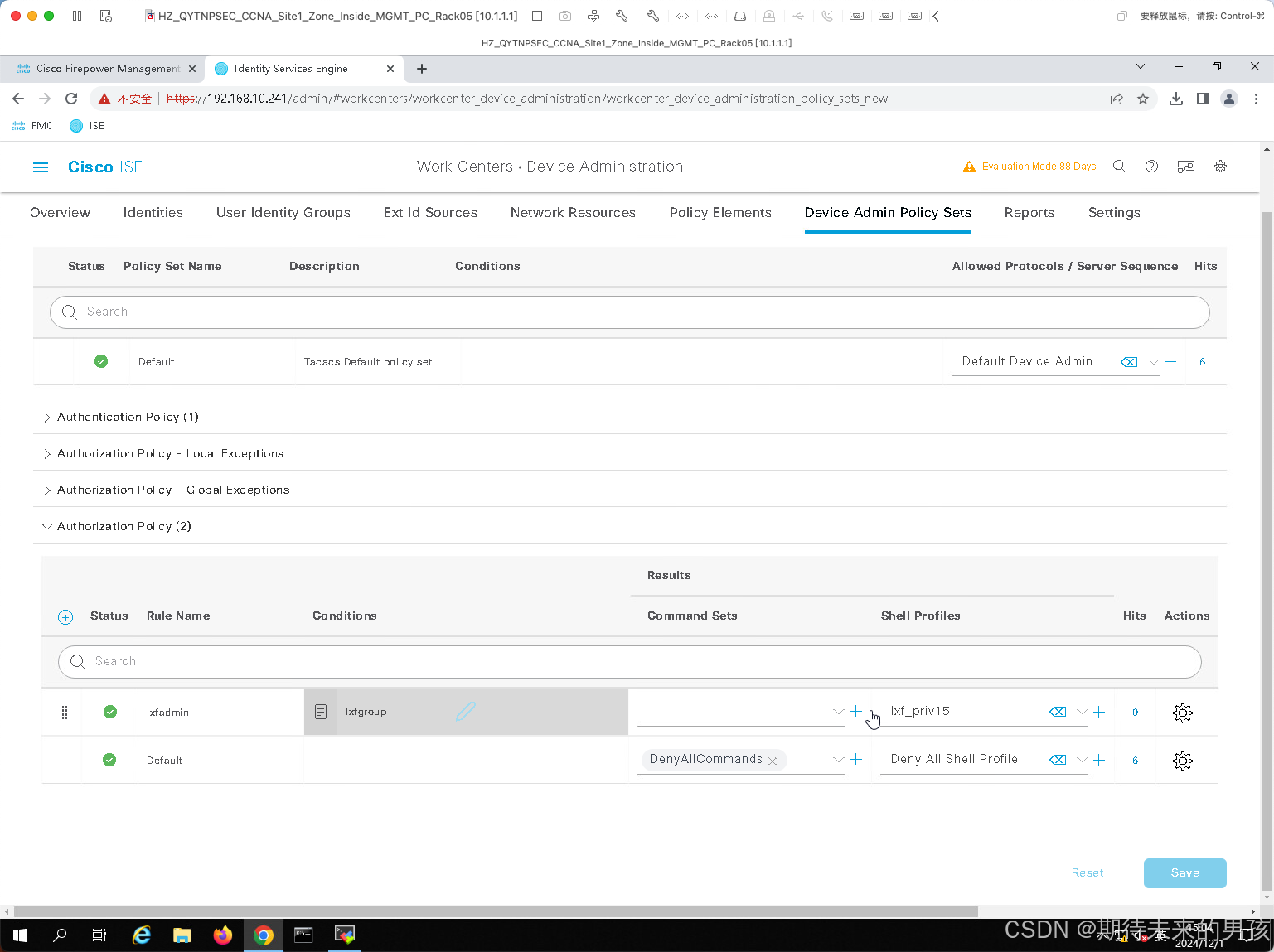This screenshot has width=1274, height=952.
Task: Toggle status of Default policy set
Action: [101, 361]
